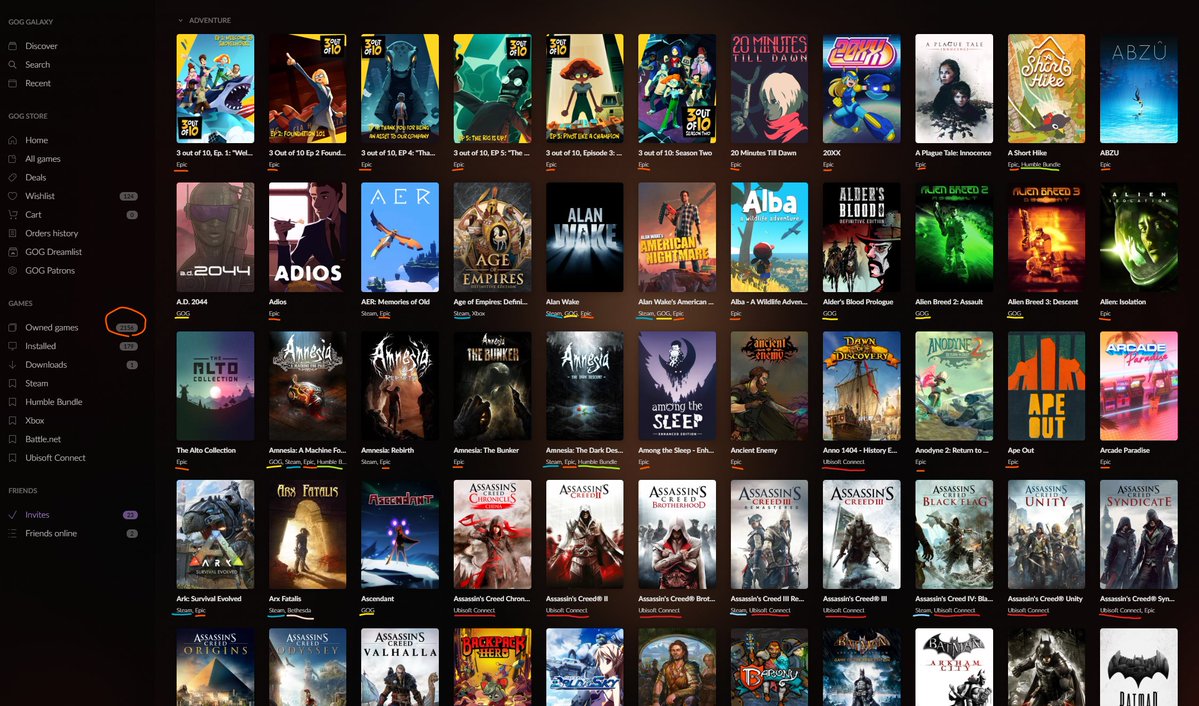Click the Orders history icon
Image resolution: width=1199 pixels, height=706 pixels.
12,233
